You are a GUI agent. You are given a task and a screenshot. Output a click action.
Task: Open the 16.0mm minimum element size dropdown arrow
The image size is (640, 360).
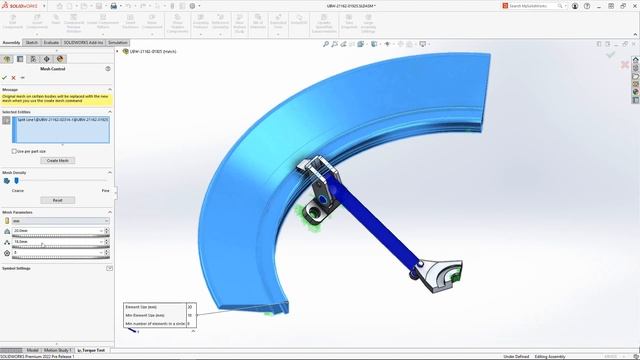[101, 242]
